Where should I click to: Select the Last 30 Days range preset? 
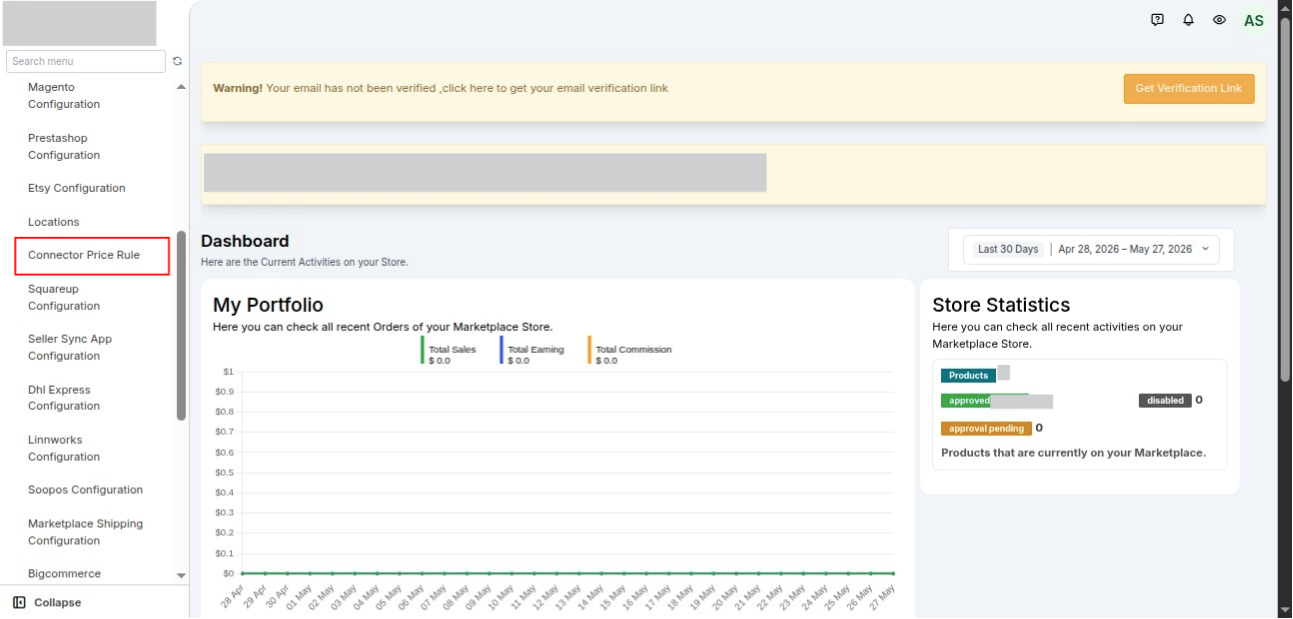coord(1008,249)
